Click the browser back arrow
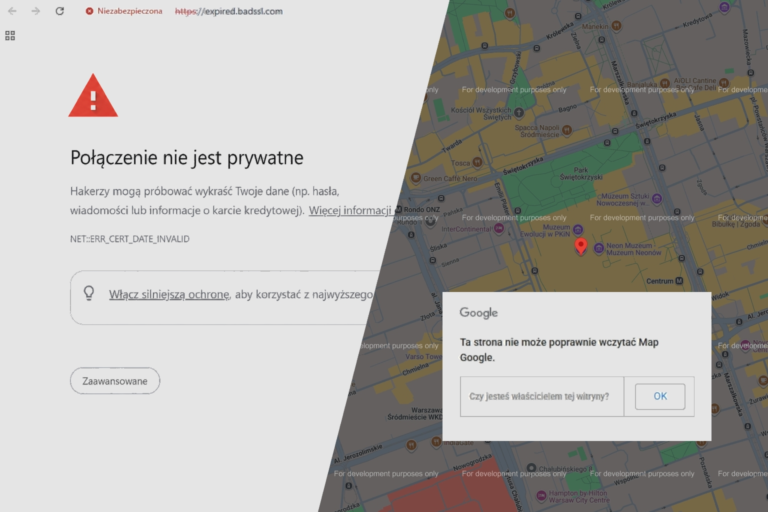Image resolution: width=768 pixels, height=512 pixels. click(x=12, y=11)
